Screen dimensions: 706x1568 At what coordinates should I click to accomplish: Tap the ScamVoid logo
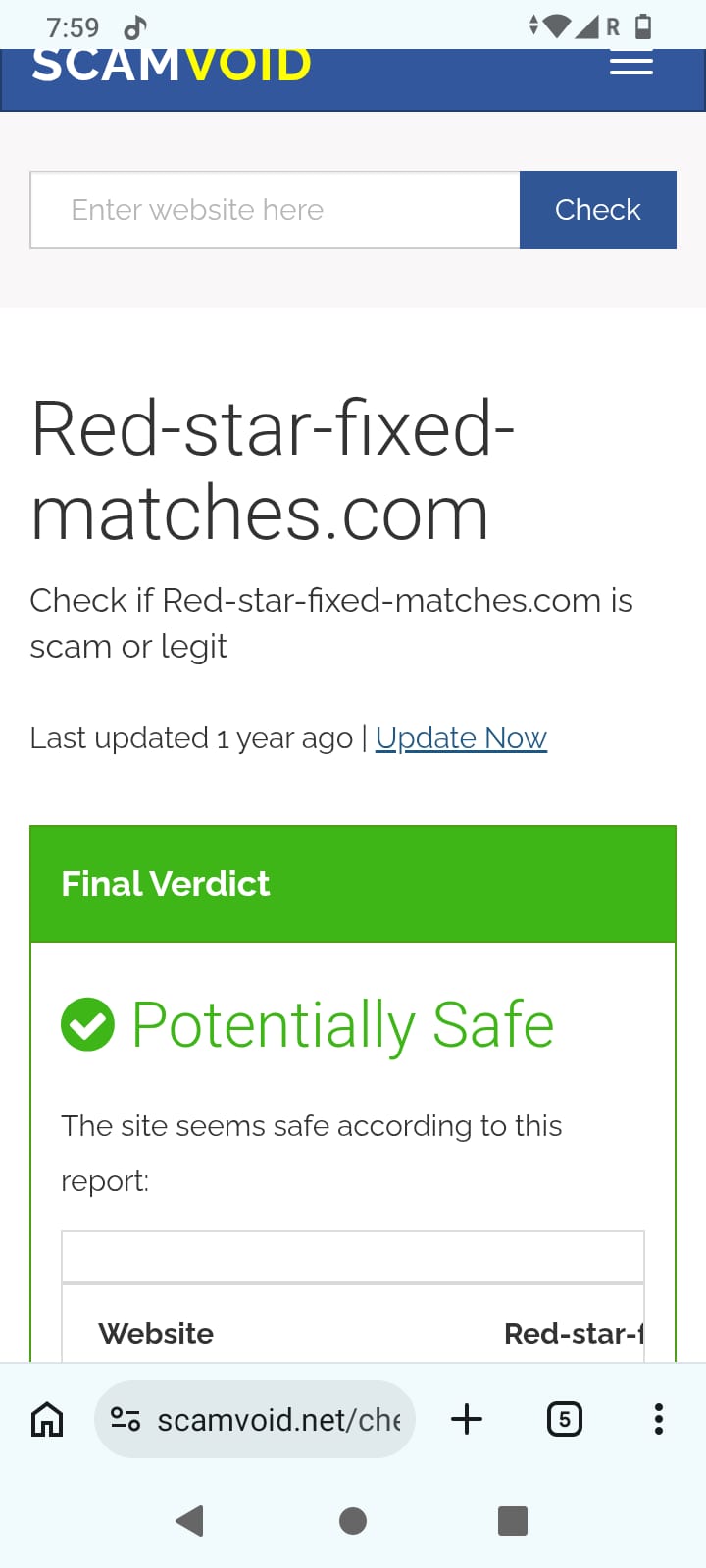(172, 67)
